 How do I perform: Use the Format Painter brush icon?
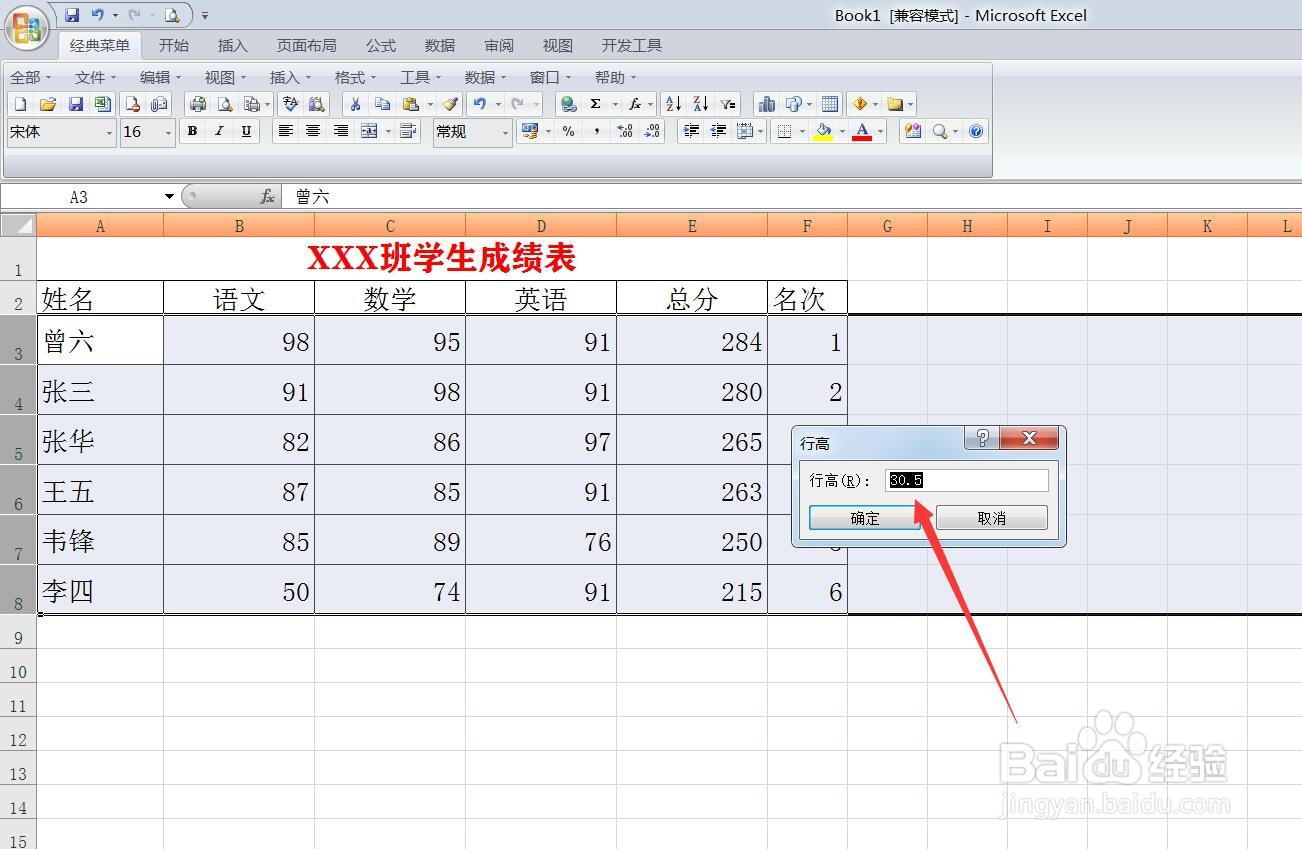click(451, 103)
